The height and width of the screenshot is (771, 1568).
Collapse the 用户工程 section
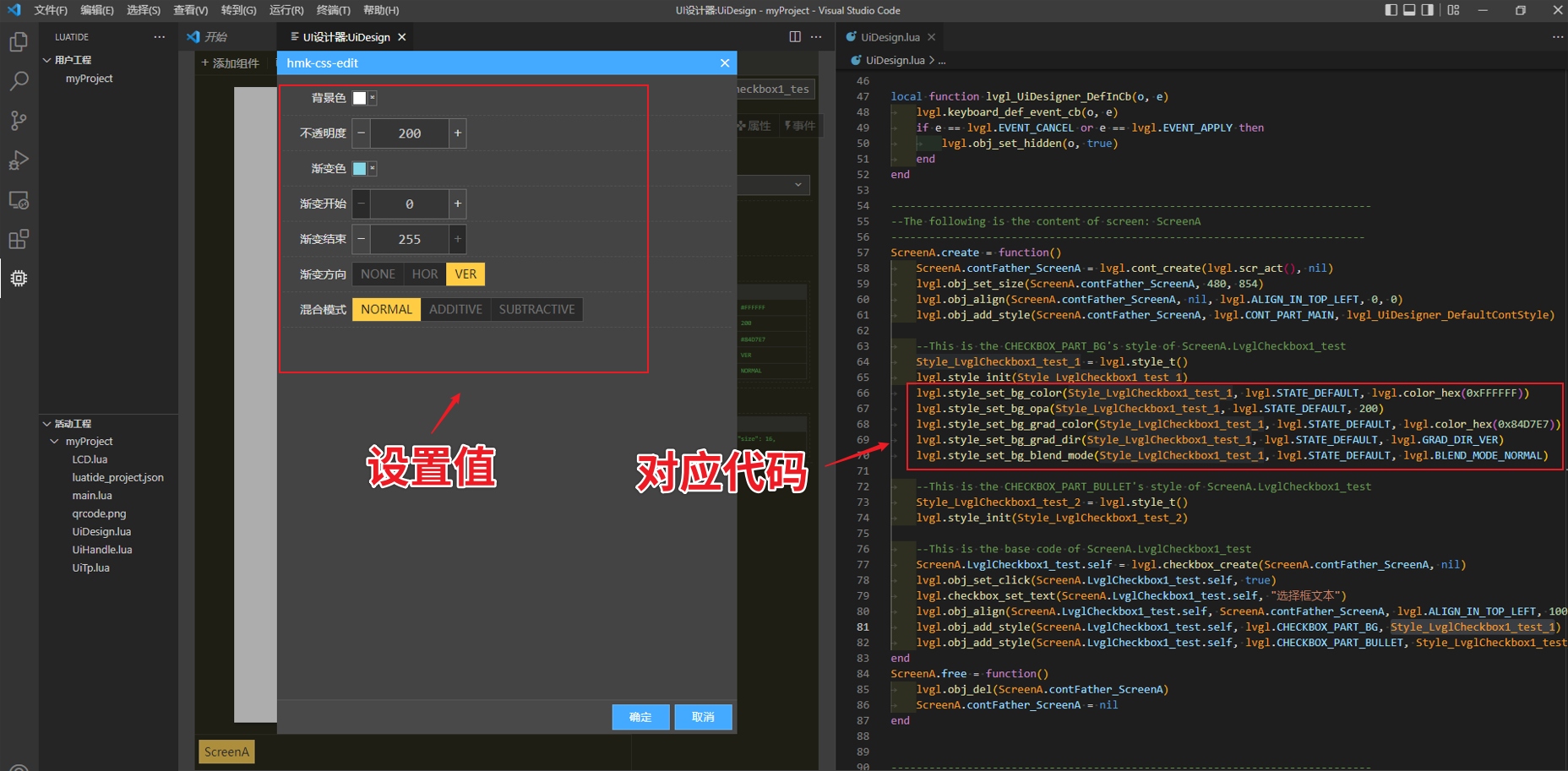47,60
